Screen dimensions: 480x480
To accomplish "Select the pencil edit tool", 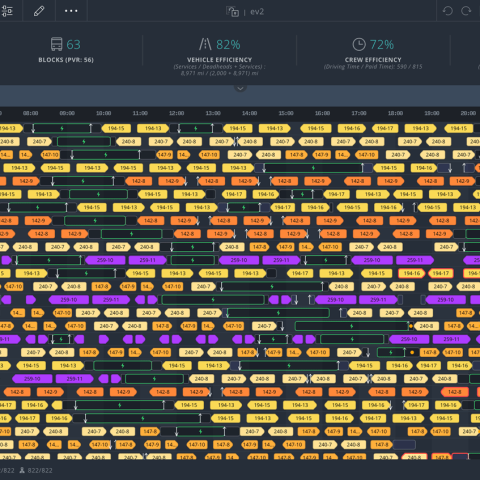I will [39, 11].
